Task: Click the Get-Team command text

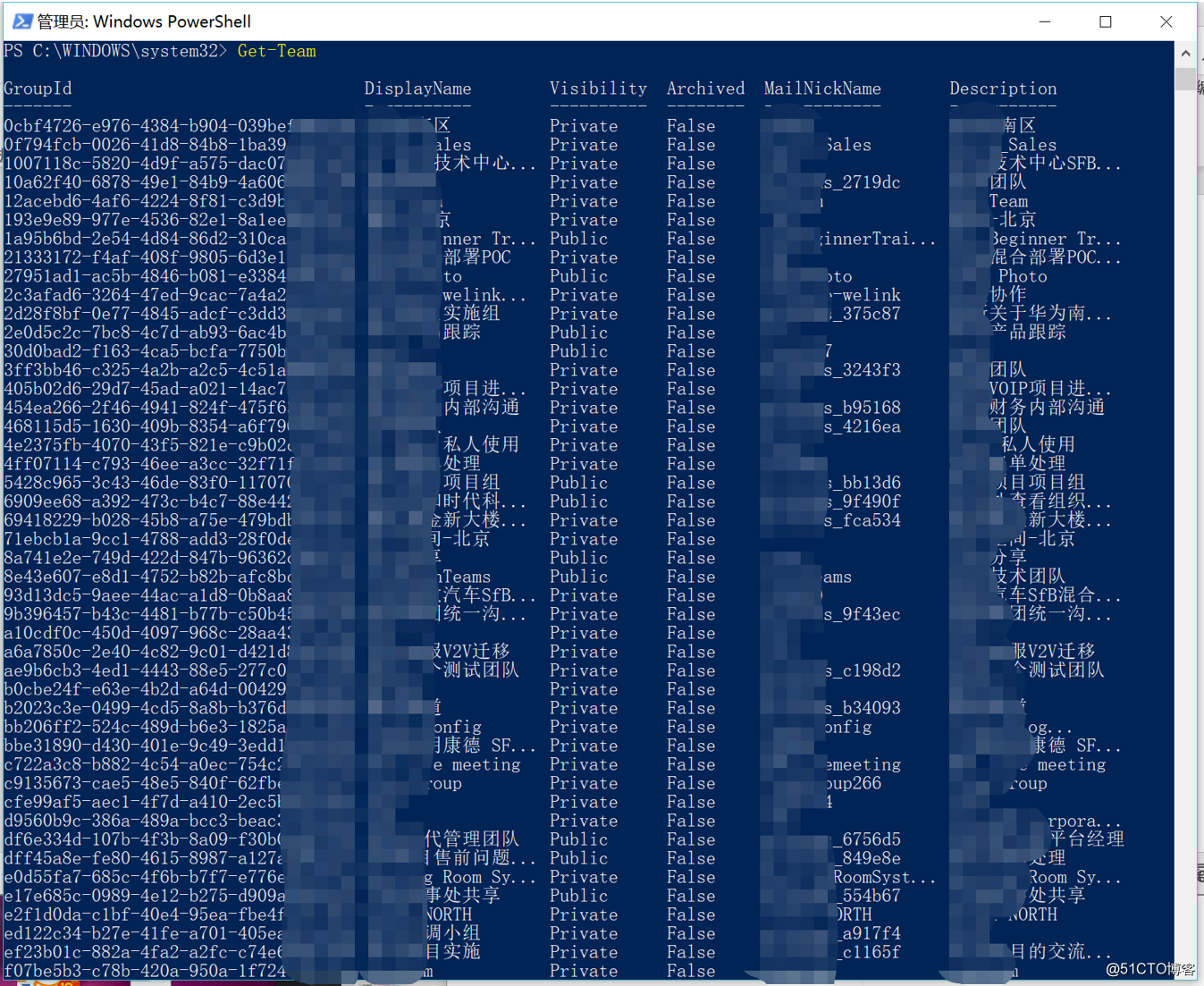Action: pyautogui.click(x=277, y=51)
